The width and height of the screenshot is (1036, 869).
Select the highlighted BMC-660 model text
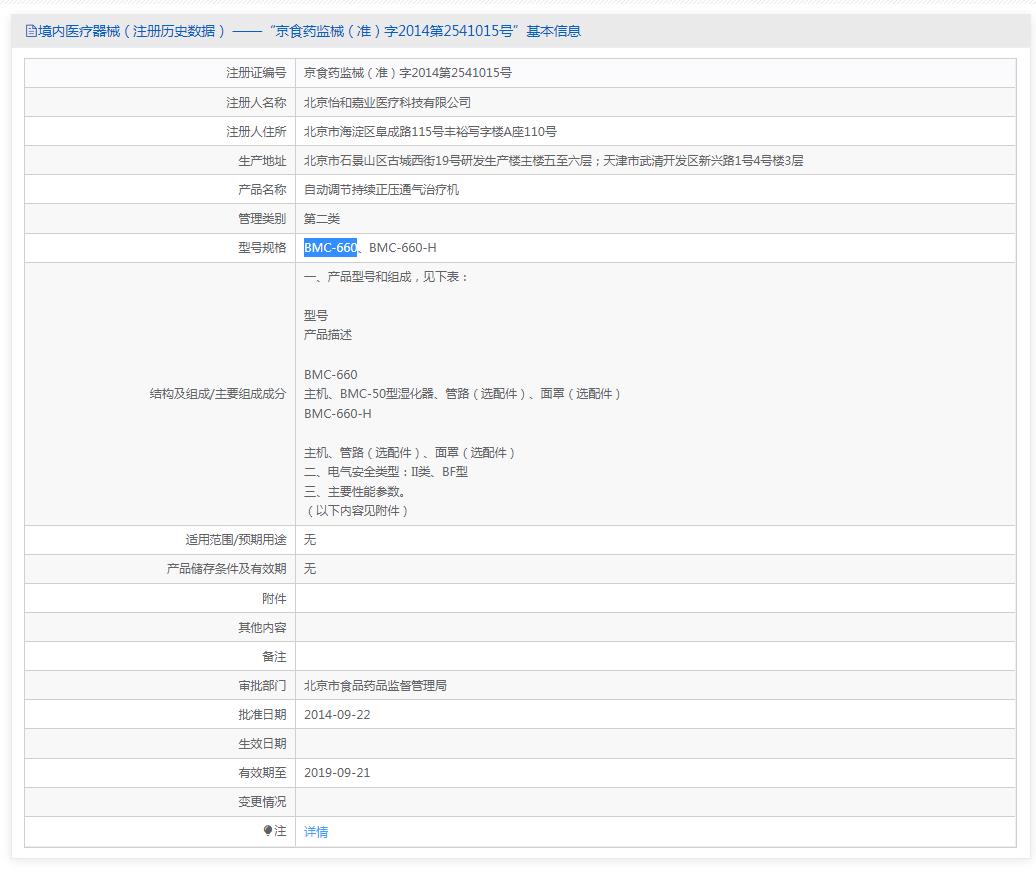click(330, 247)
